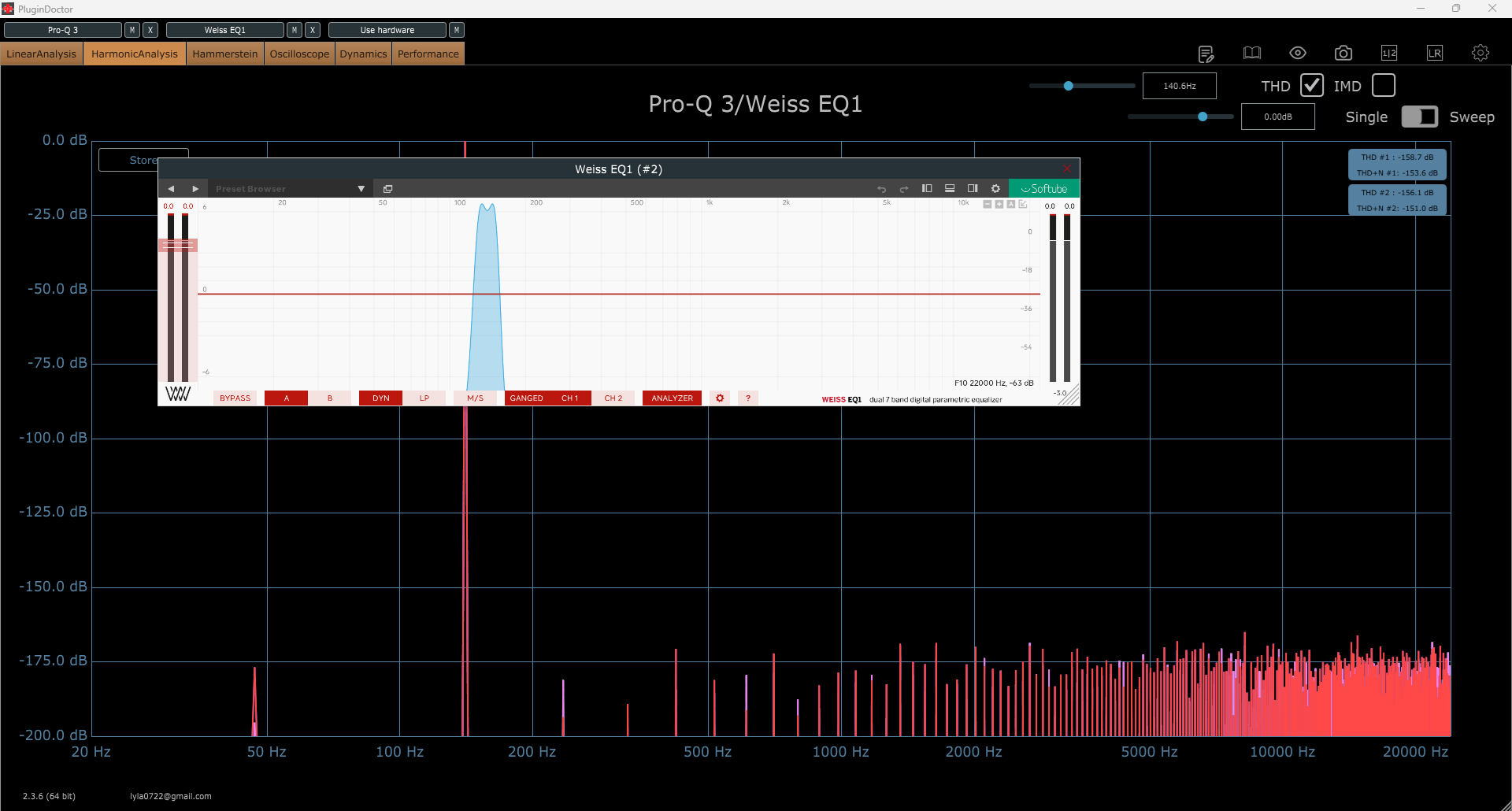Open the Weiss EQ1 plugin slot
The height and width of the screenshot is (811, 1512).
pos(225,30)
